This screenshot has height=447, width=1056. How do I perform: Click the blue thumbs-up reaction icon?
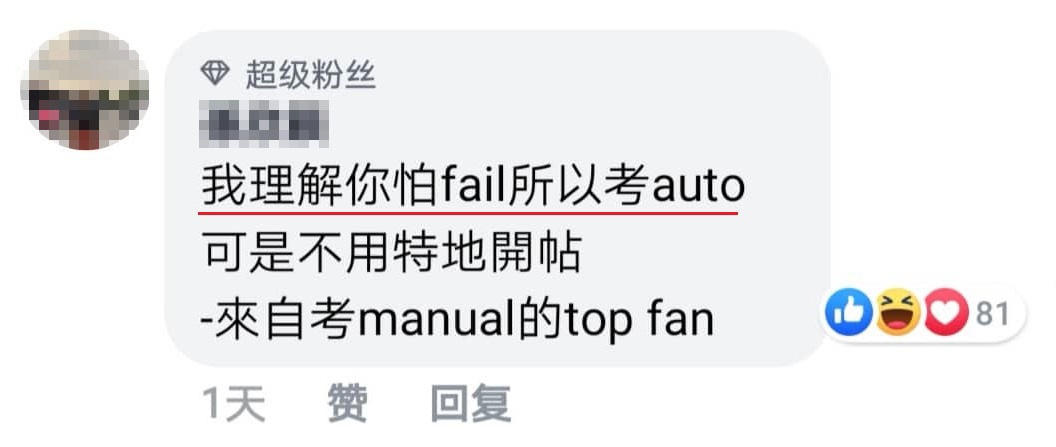pyautogui.click(x=849, y=312)
